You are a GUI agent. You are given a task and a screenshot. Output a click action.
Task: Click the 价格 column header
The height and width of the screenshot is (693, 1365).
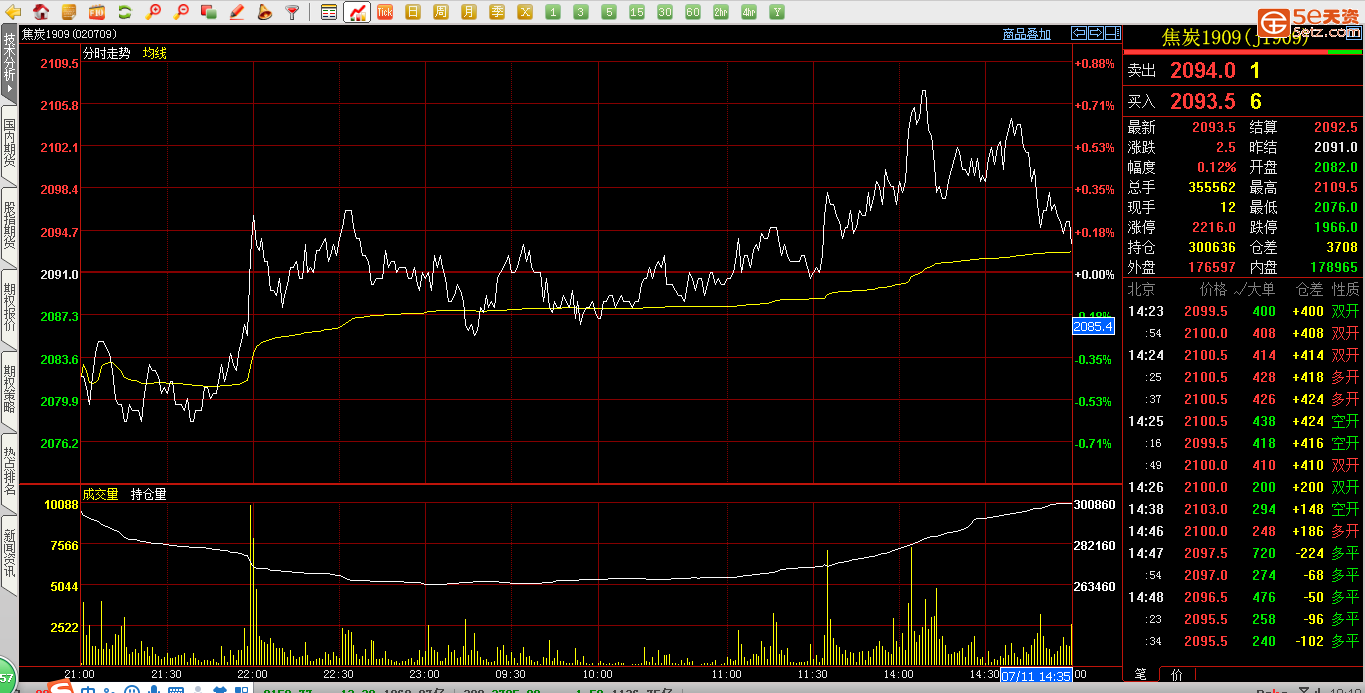tap(1213, 289)
